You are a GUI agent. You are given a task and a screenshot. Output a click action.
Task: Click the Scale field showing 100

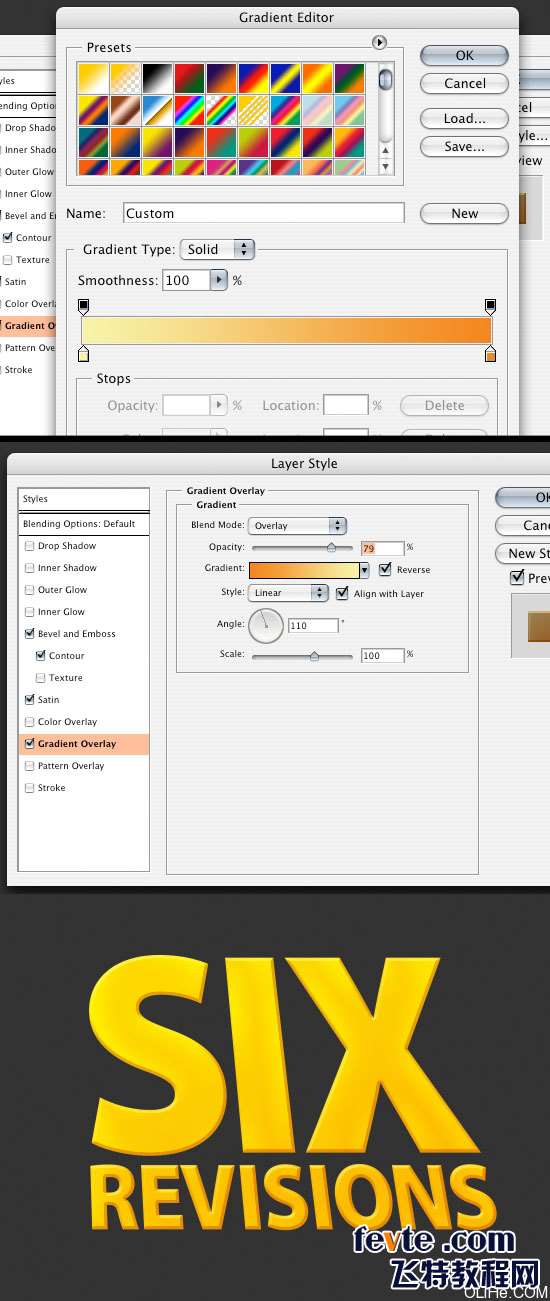tap(382, 656)
